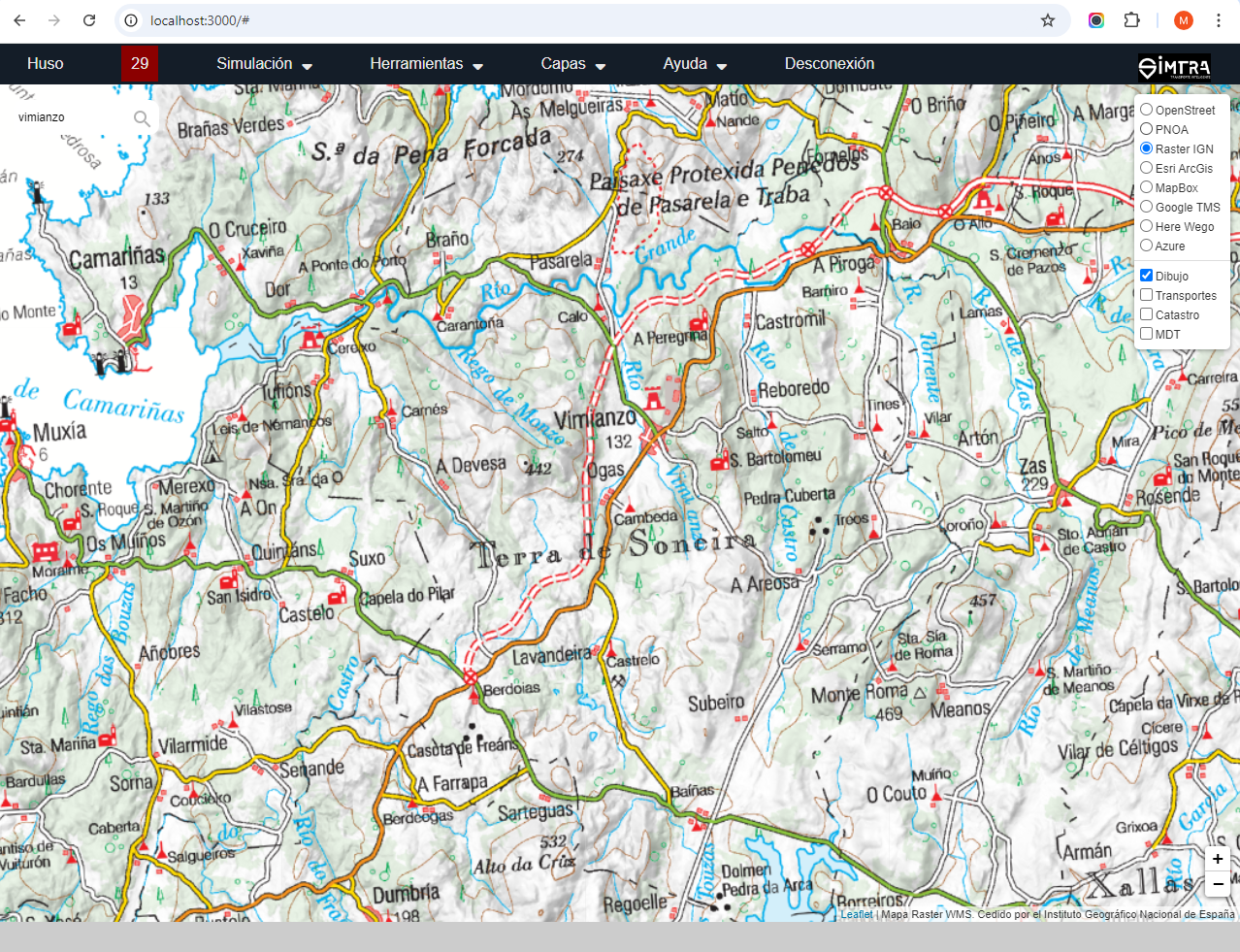The height and width of the screenshot is (952, 1240).
Task: Enable the Catastro overlay checkbox
Action: click(1147, 314)
